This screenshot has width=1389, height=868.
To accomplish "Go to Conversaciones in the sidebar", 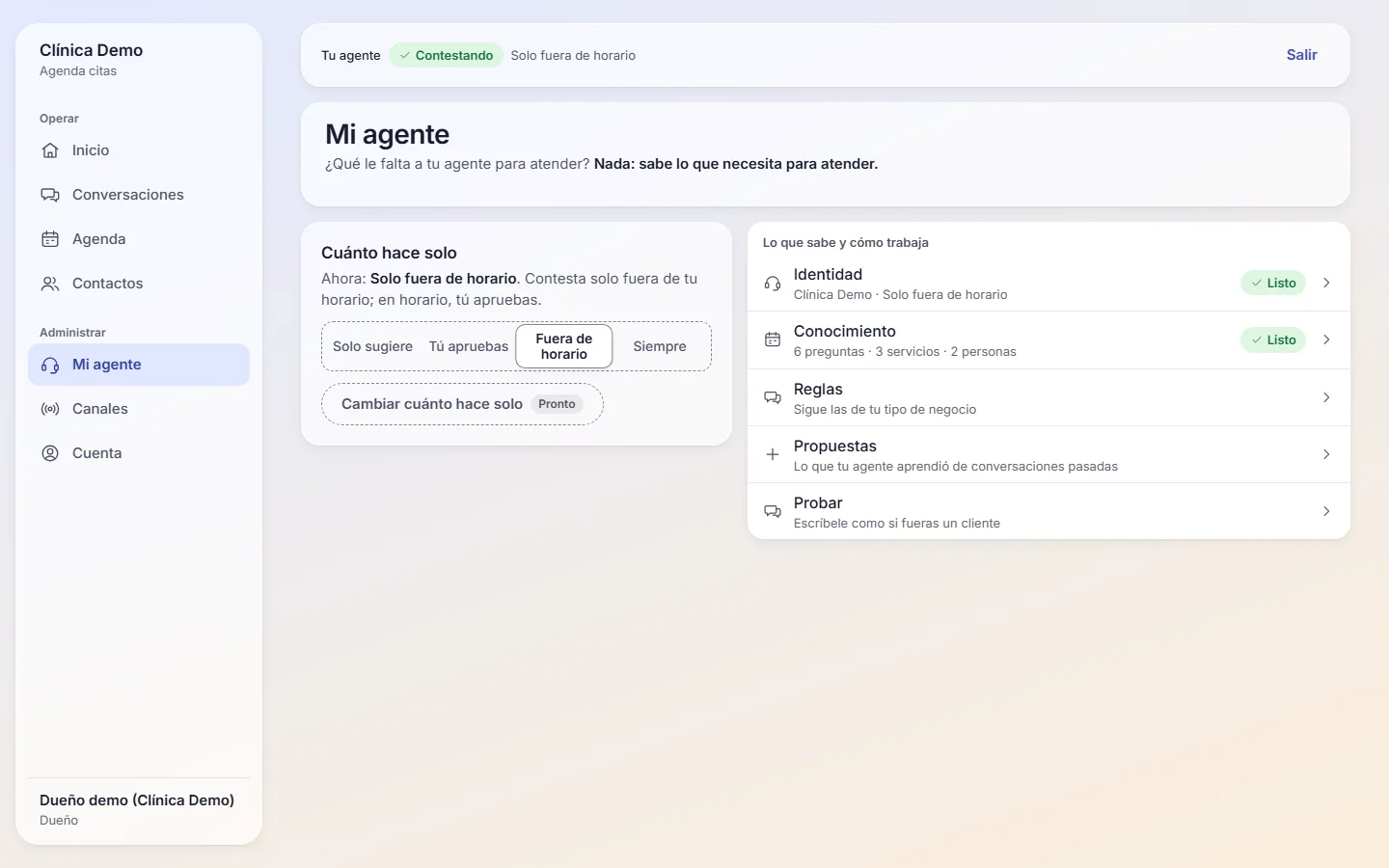I will 139,195.
